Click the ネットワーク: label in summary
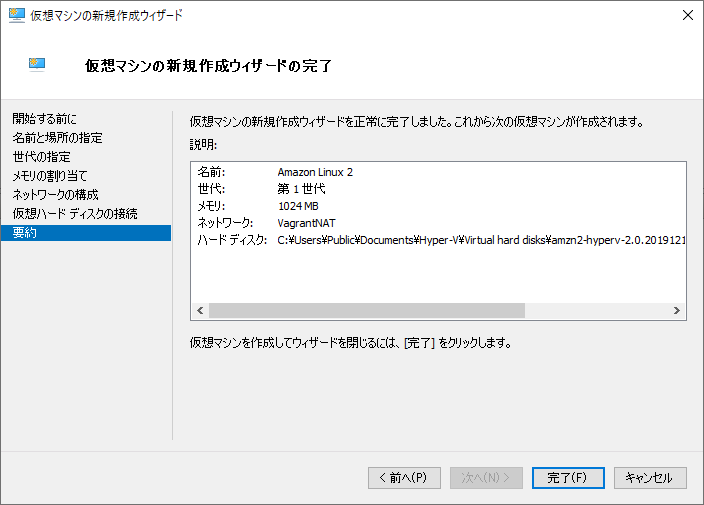704x505 pixels. (x=225, y=223)
